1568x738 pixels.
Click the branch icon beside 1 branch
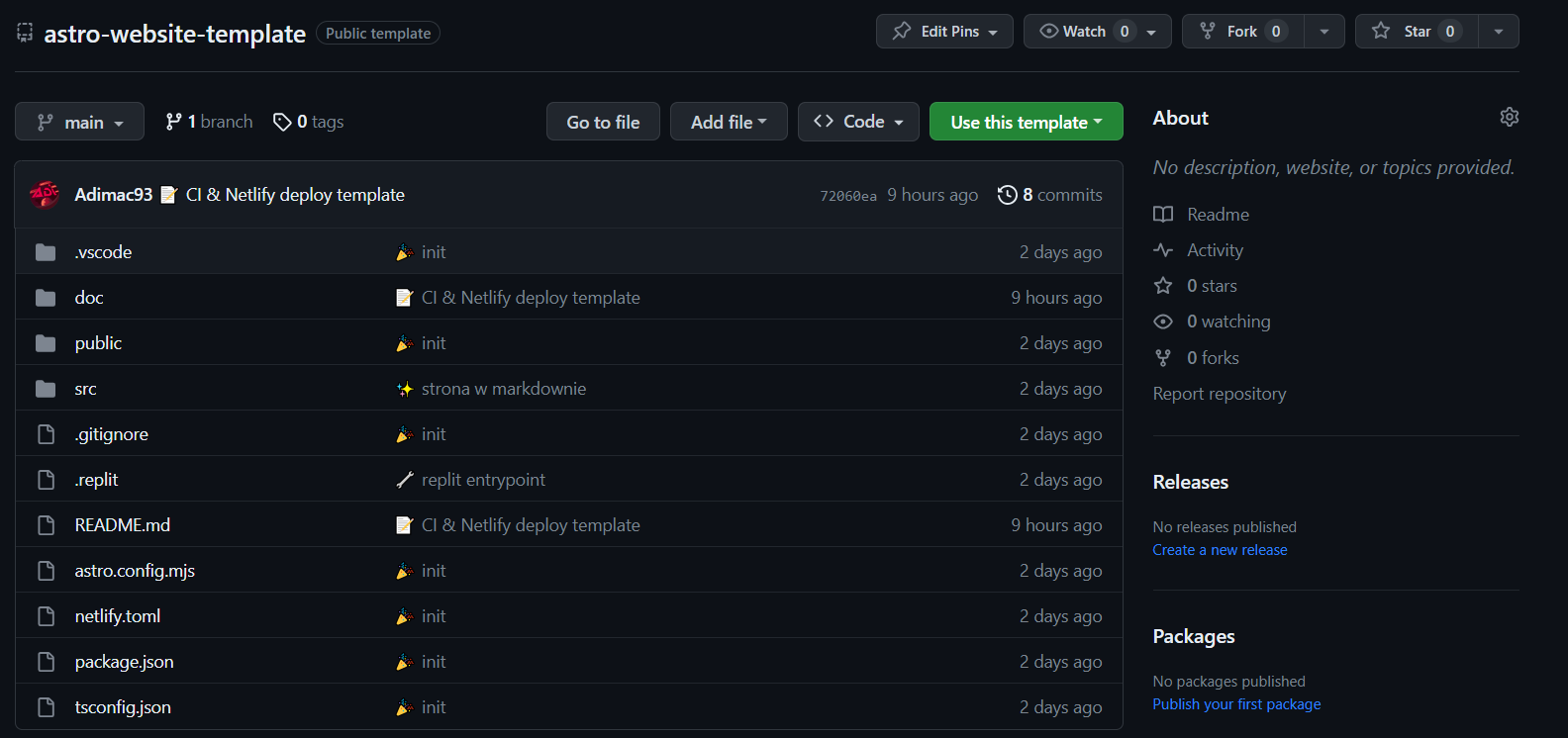(173, 122)
